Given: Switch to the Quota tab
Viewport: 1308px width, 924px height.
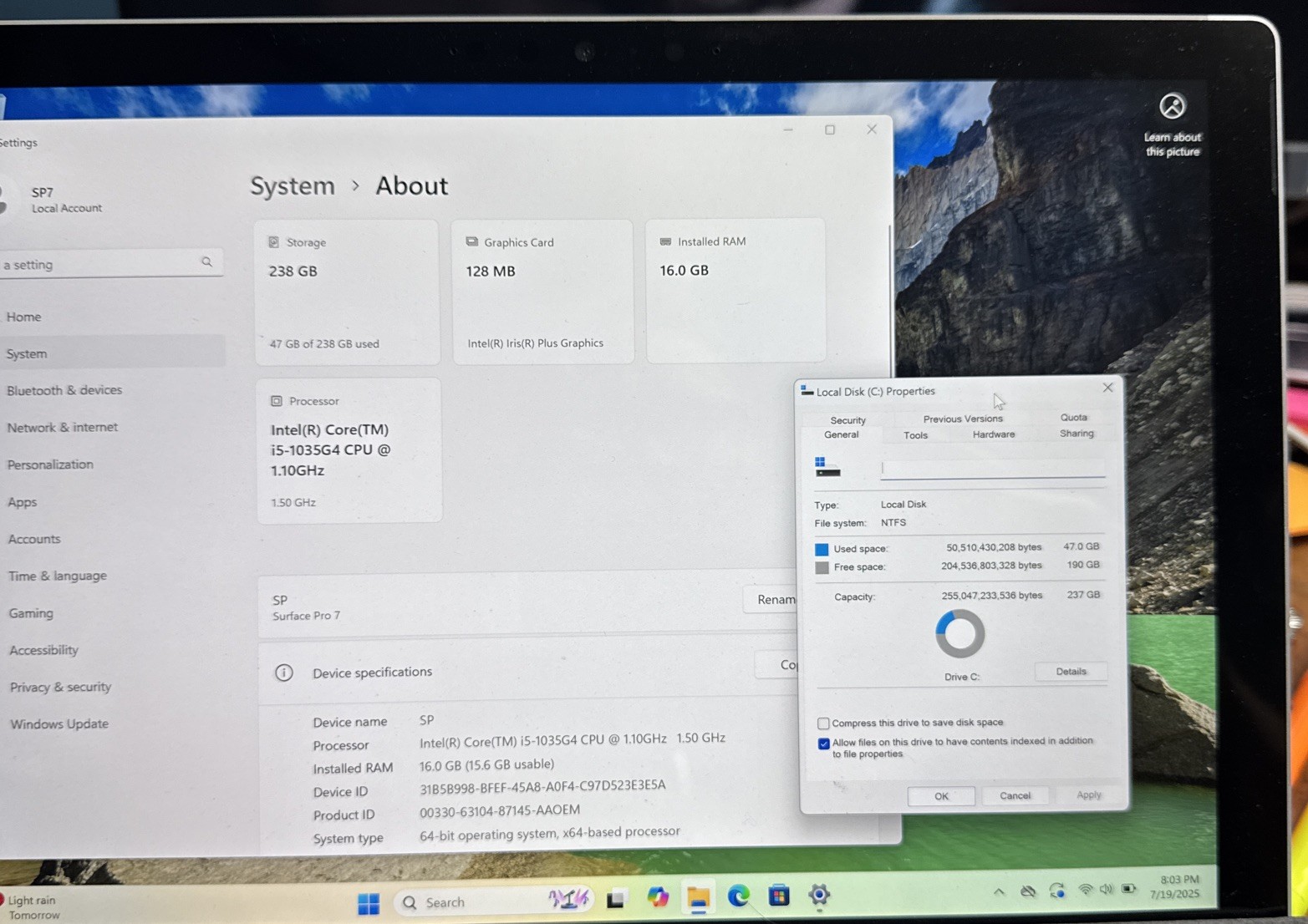Looking at the screenshot, I should coord(1074,417).
